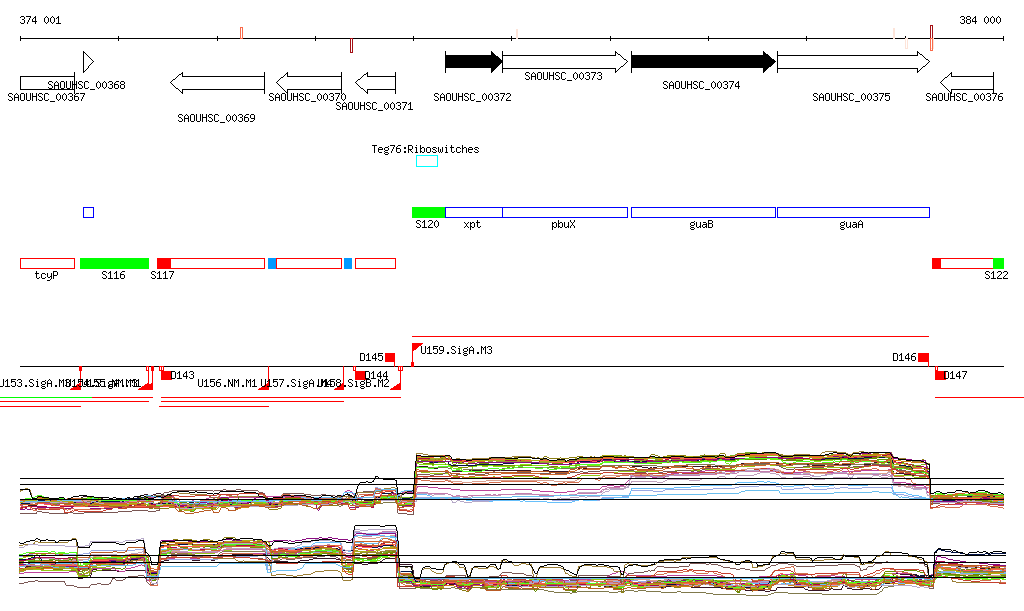Click the red D145 terminator marker
Viewport: 1024px width, 611px height.
click(x=390, y=358)
